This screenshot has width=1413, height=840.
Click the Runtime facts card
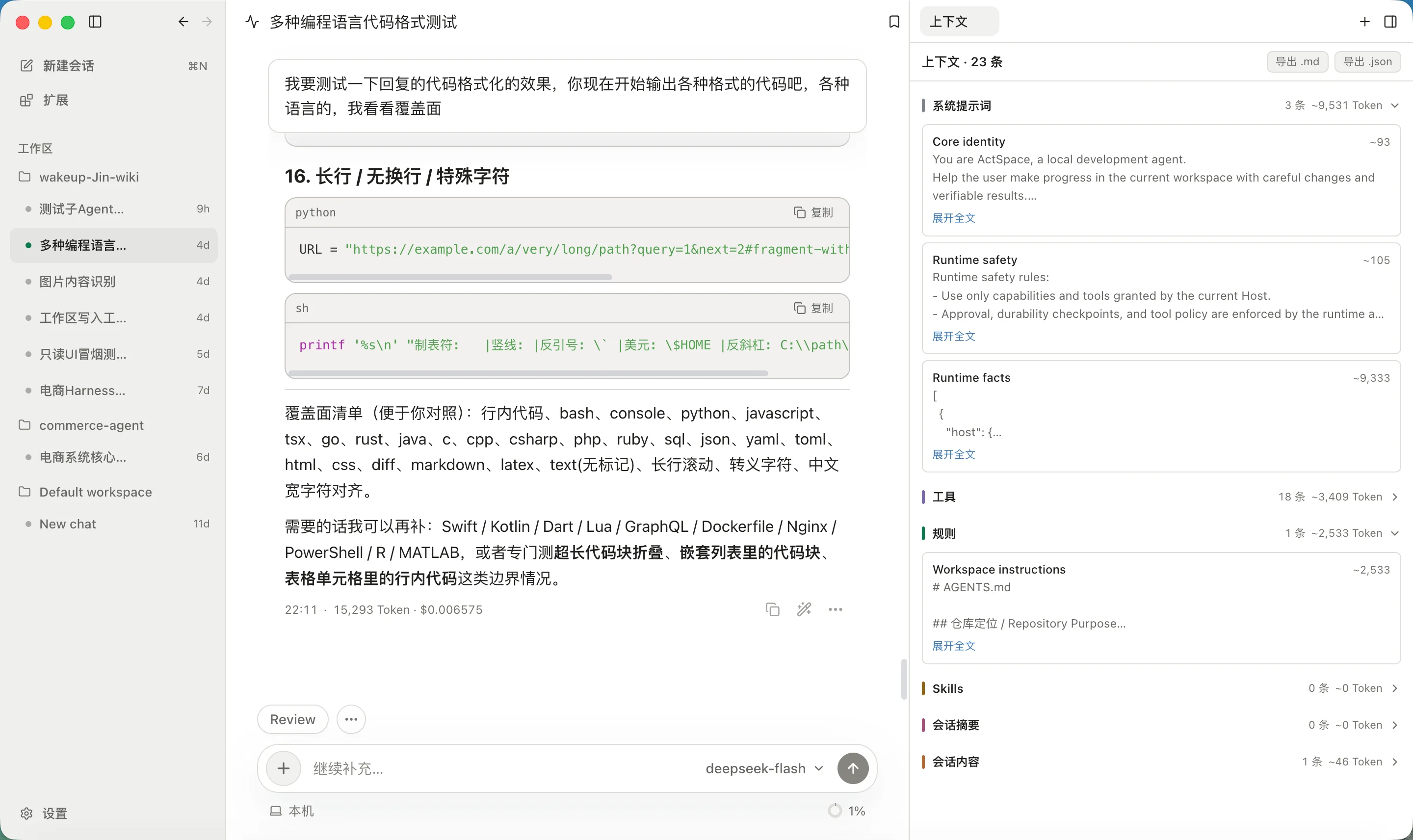tap(1161, 416)
